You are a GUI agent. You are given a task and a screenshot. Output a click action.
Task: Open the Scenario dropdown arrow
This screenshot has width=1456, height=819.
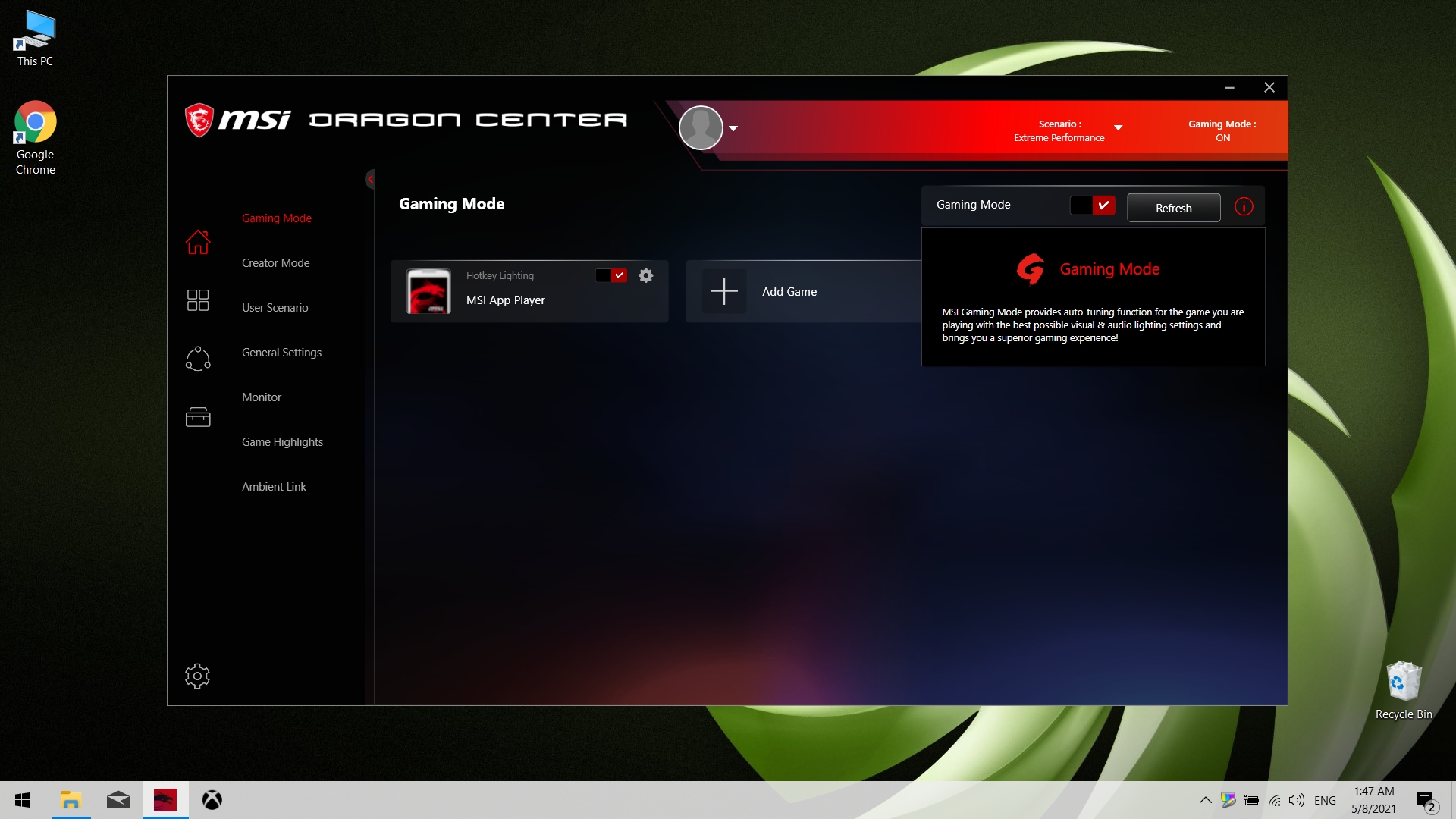pos(1118,127)
